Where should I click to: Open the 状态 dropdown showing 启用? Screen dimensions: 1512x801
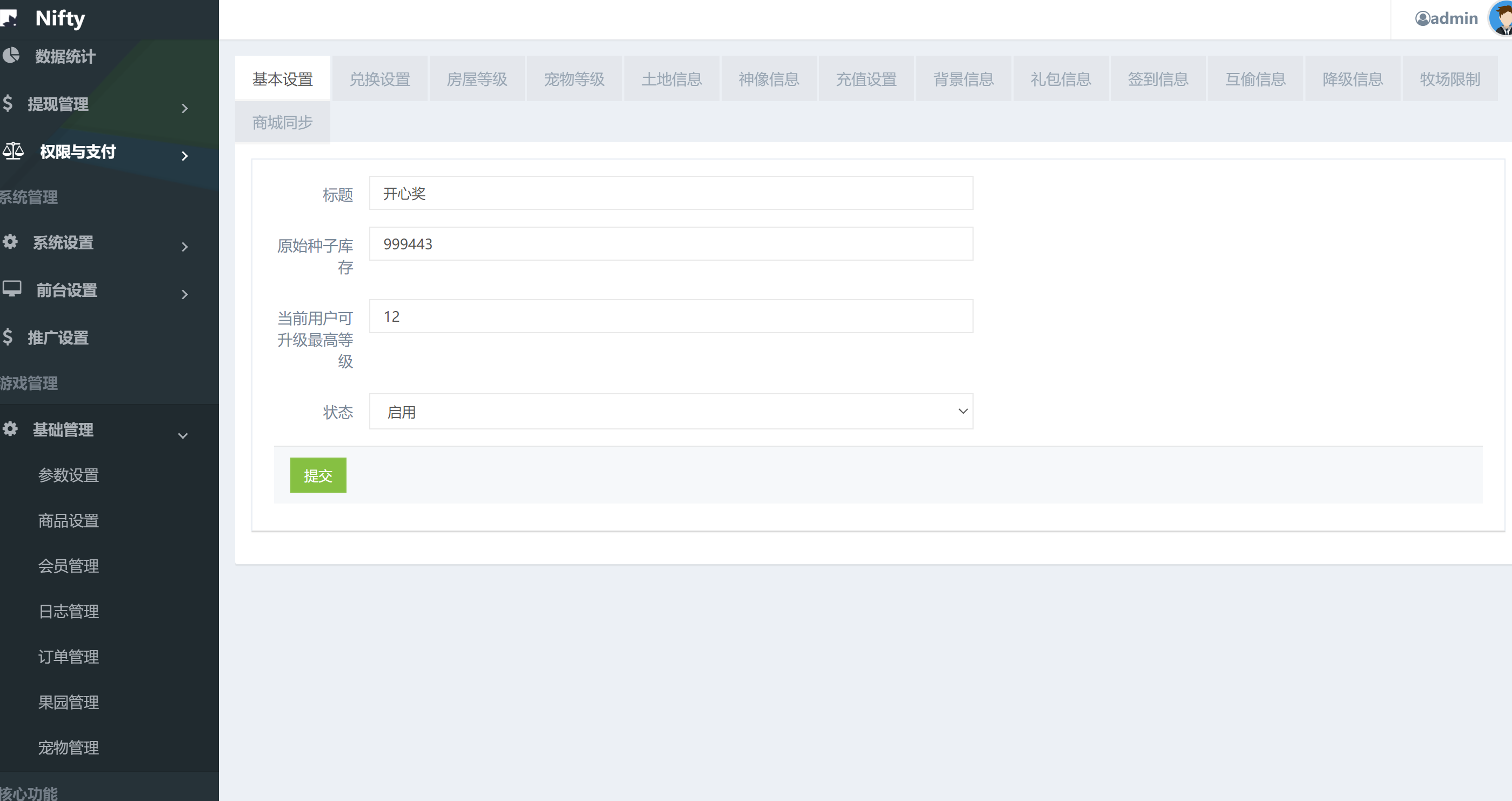tap(670, 412)
